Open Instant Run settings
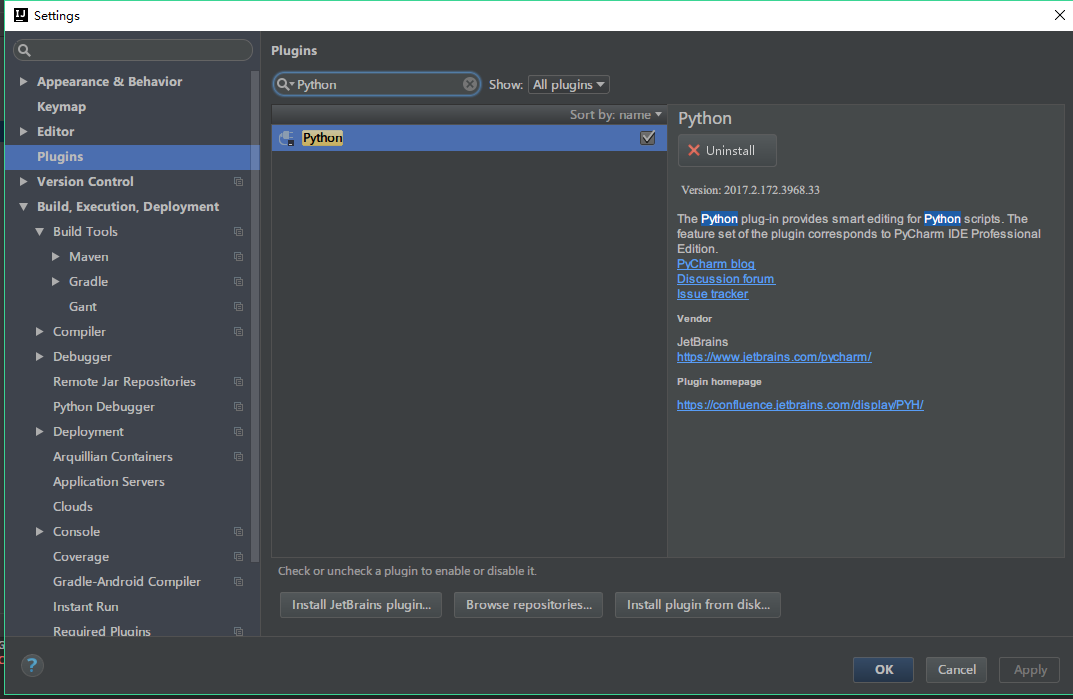The height and width of the screenshot is (699, 1073). 86,607
